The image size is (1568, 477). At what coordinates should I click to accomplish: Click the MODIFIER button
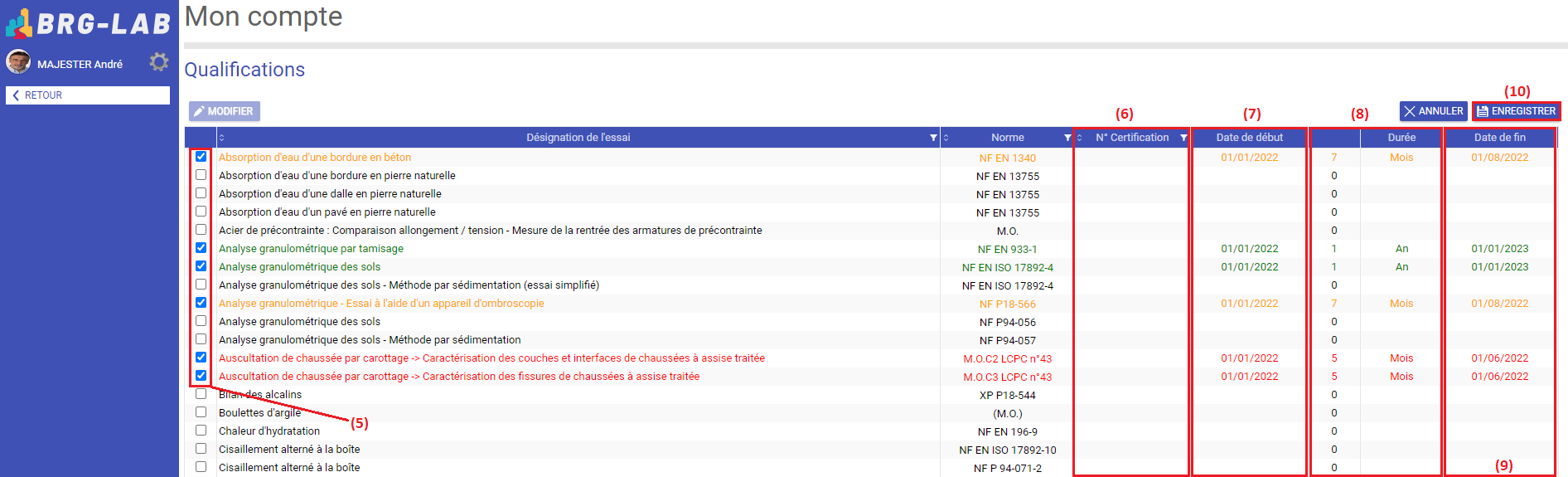(x=225, y=111)
